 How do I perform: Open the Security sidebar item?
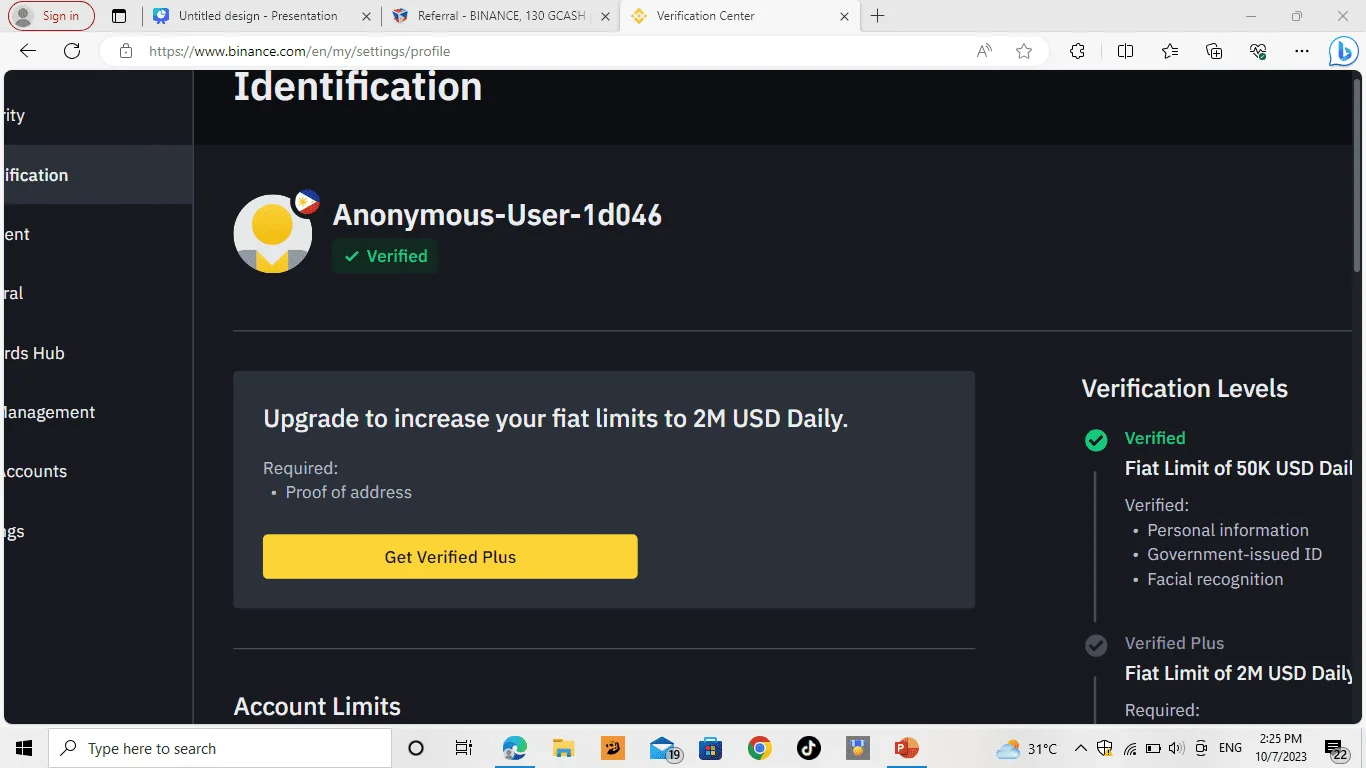[x=98, y=116]
